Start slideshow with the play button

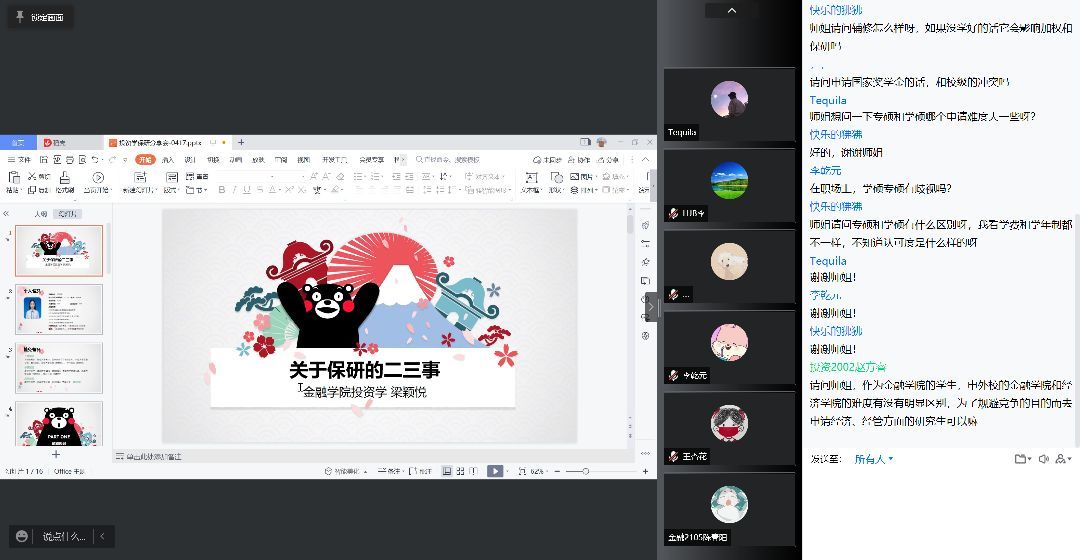[x=495, y=471]
